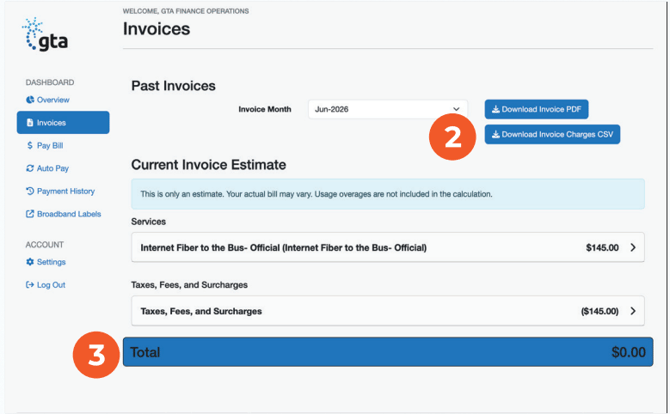
Task: Click the $0.00 total amount
Action: click(x=628, y=352)
